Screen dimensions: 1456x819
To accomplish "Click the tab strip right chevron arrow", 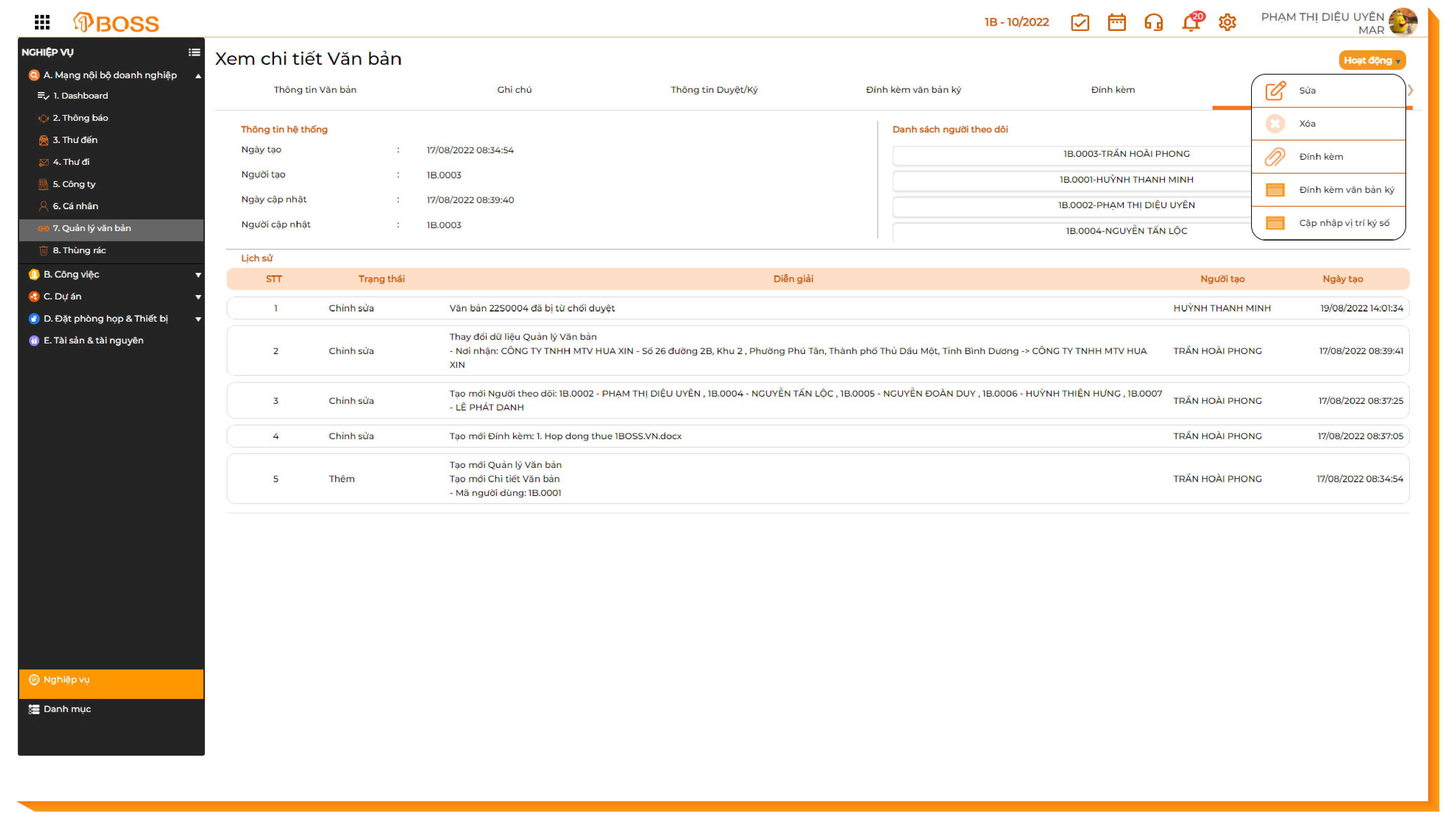I will click(x=1410, y=91).
